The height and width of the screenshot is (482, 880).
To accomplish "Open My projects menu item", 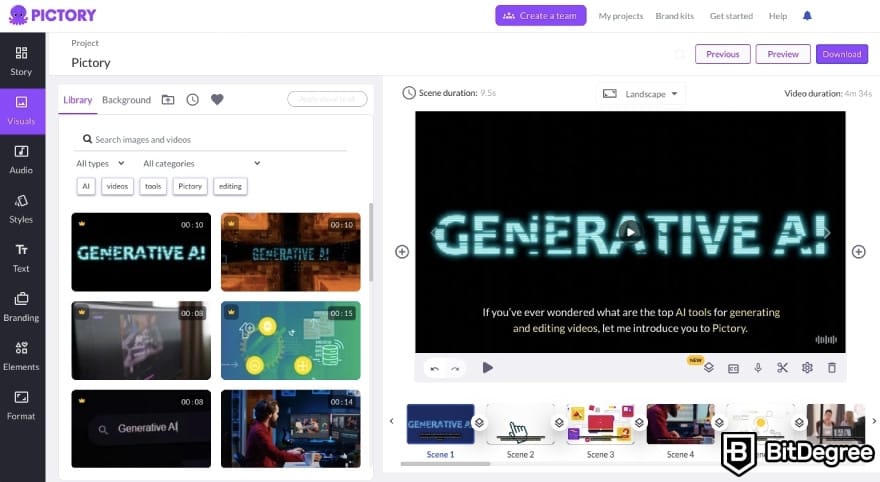I will click(620, 16).
